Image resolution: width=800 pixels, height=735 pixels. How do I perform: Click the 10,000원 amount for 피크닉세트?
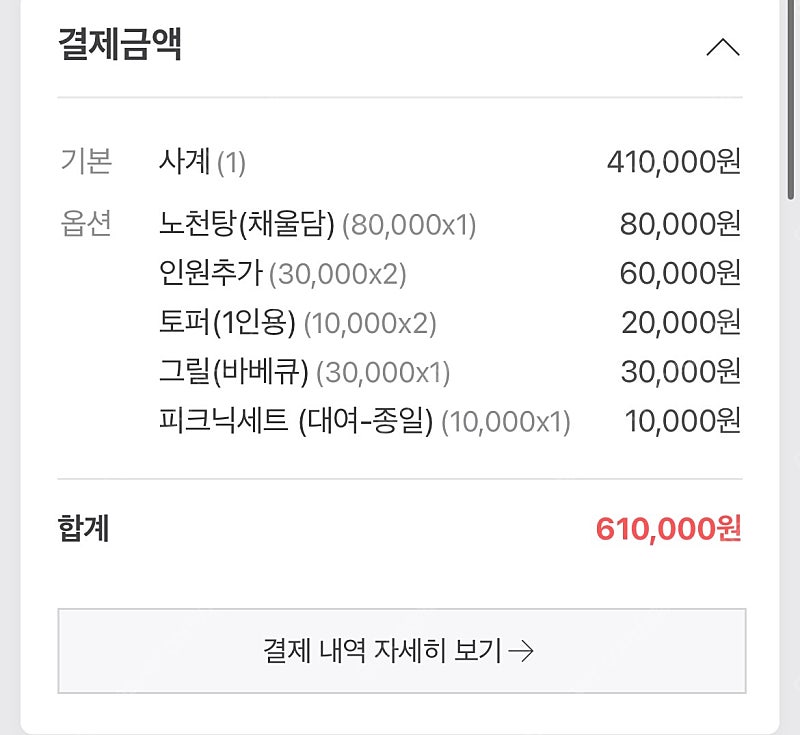[683, 421]
